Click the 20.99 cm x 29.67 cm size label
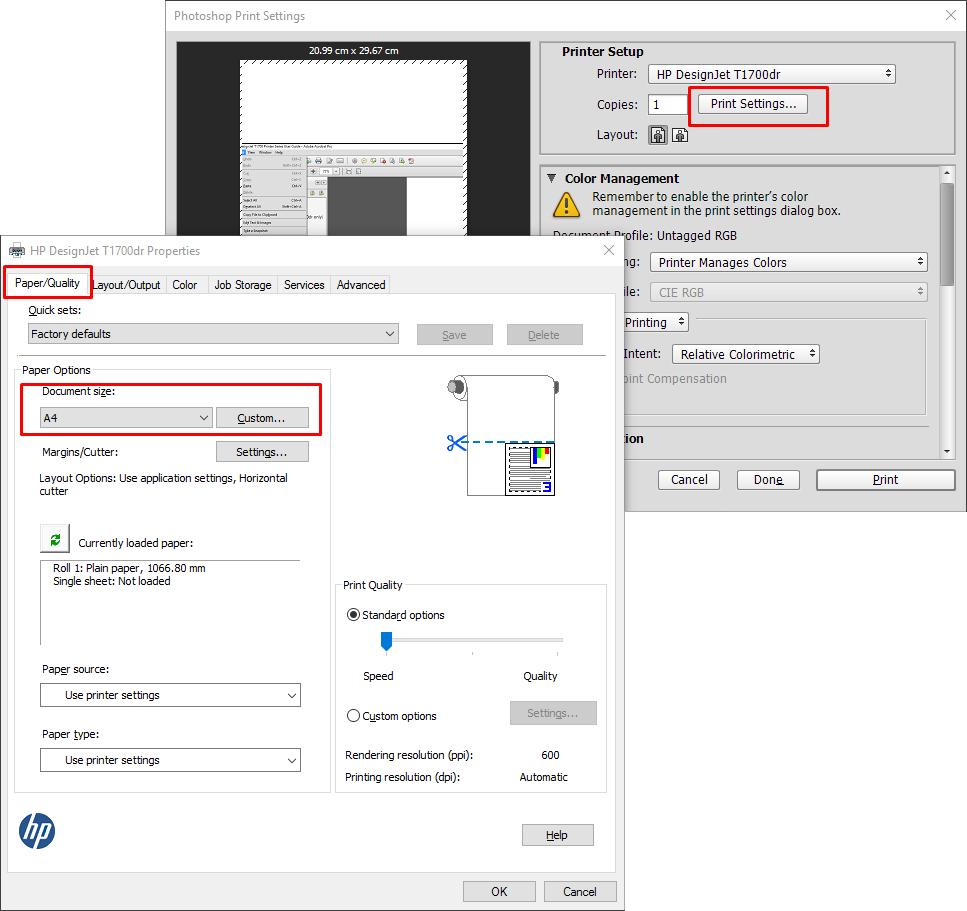 (x=353, y=51)
